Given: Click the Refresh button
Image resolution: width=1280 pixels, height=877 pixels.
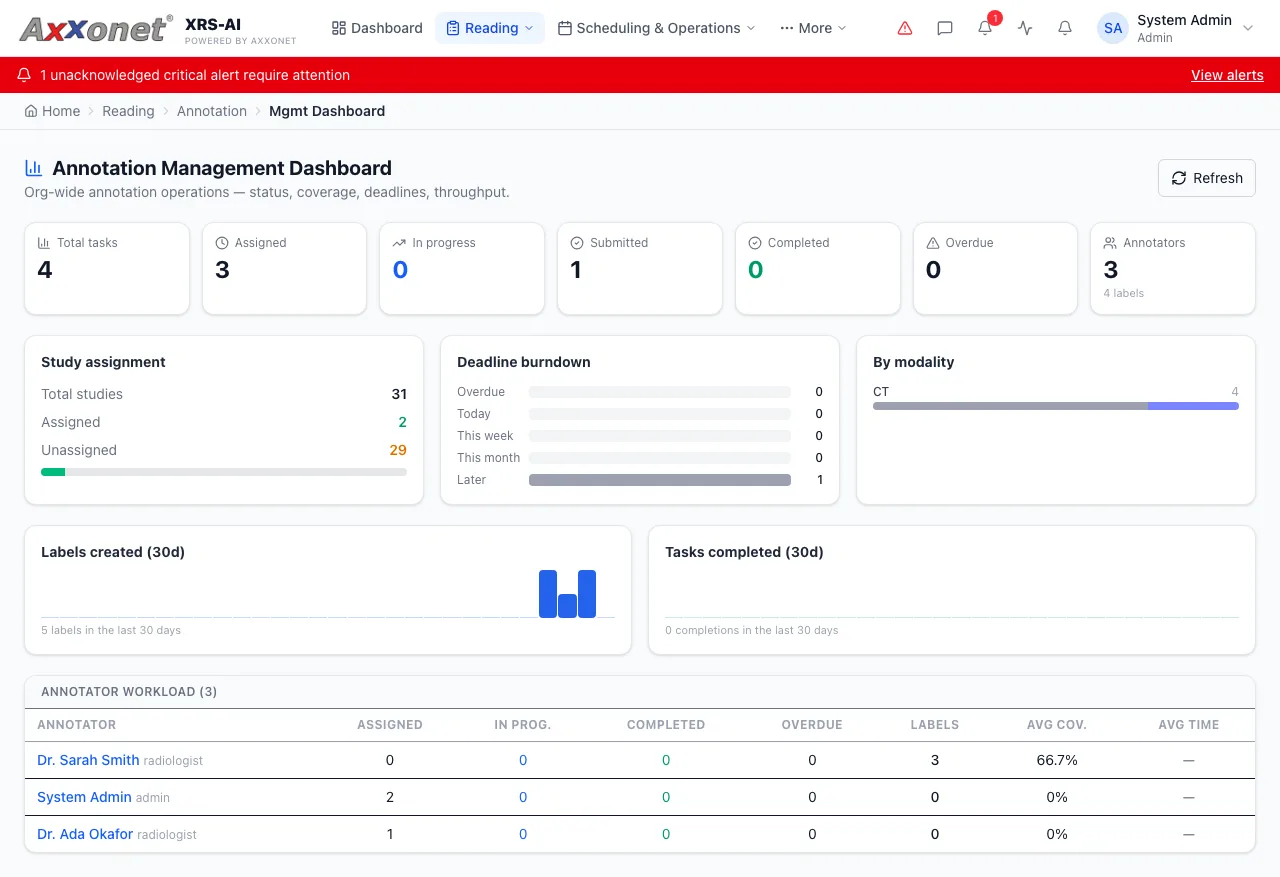Looking at the screenshot, I should click(x=1207, y=178).
